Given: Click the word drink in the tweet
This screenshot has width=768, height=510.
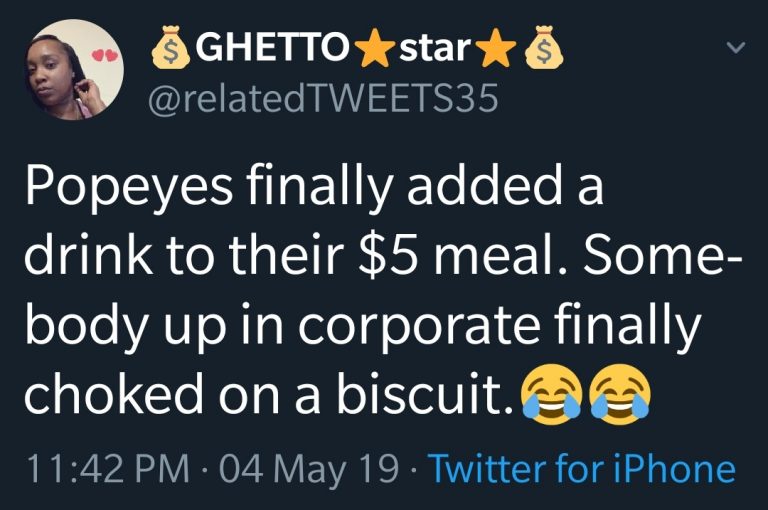Looking at the screenshot, I should pos(79,254).
